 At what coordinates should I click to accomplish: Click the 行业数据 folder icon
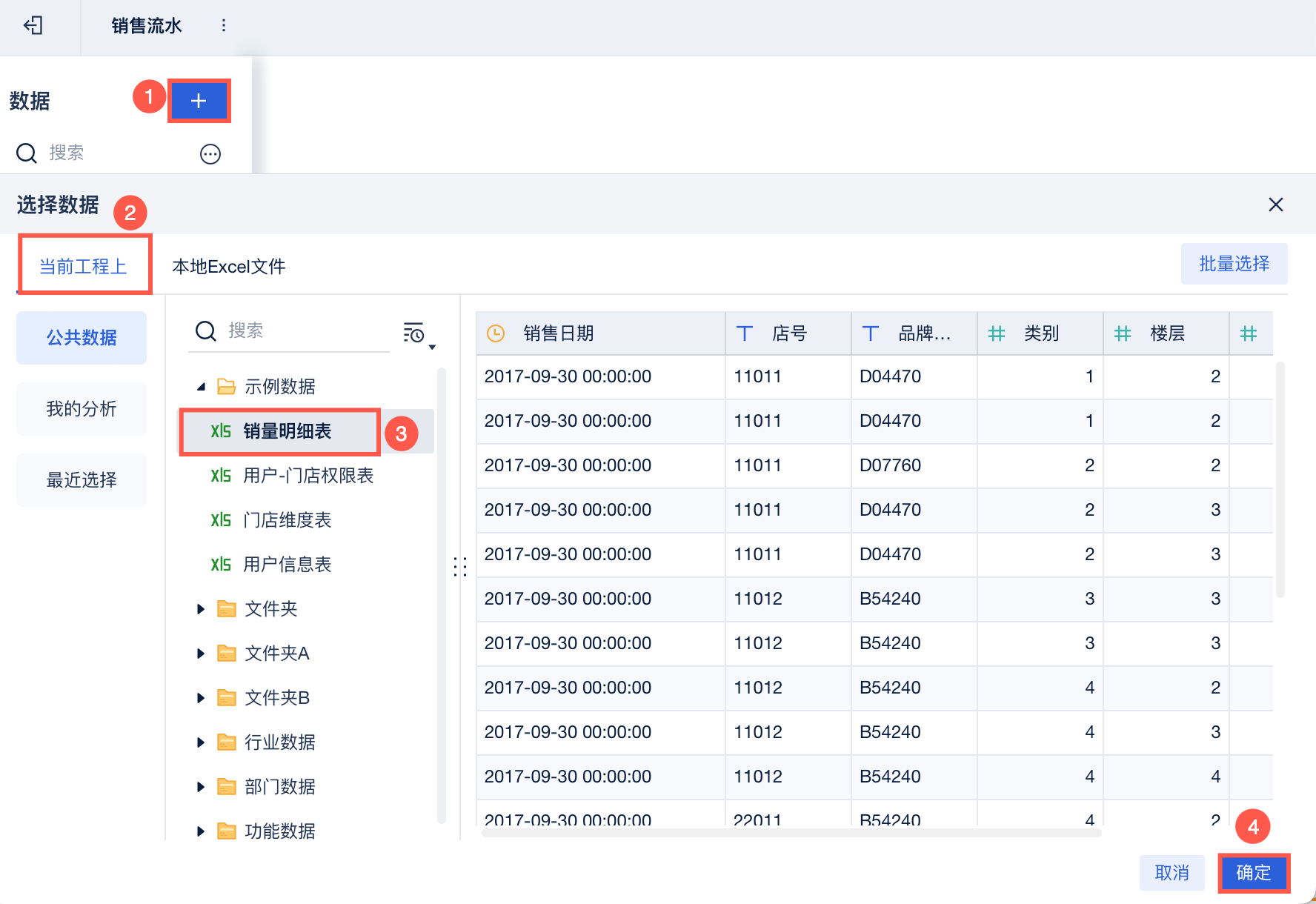226,742
